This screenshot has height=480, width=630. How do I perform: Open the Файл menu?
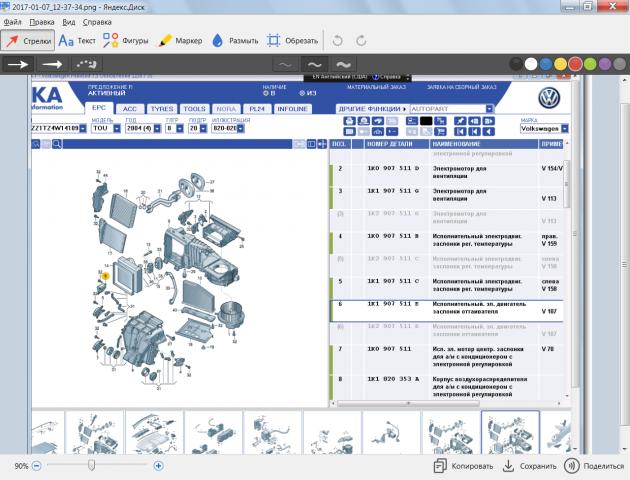point(12,22)
